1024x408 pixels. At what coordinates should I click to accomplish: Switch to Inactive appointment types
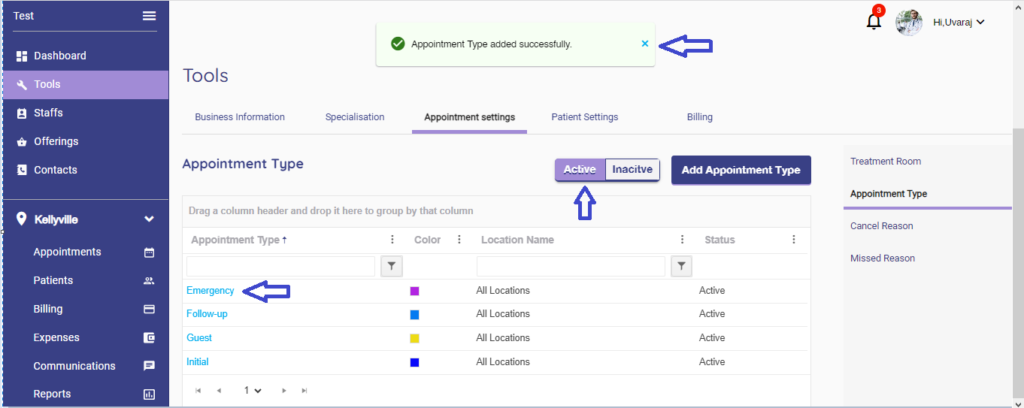(632, 170)
